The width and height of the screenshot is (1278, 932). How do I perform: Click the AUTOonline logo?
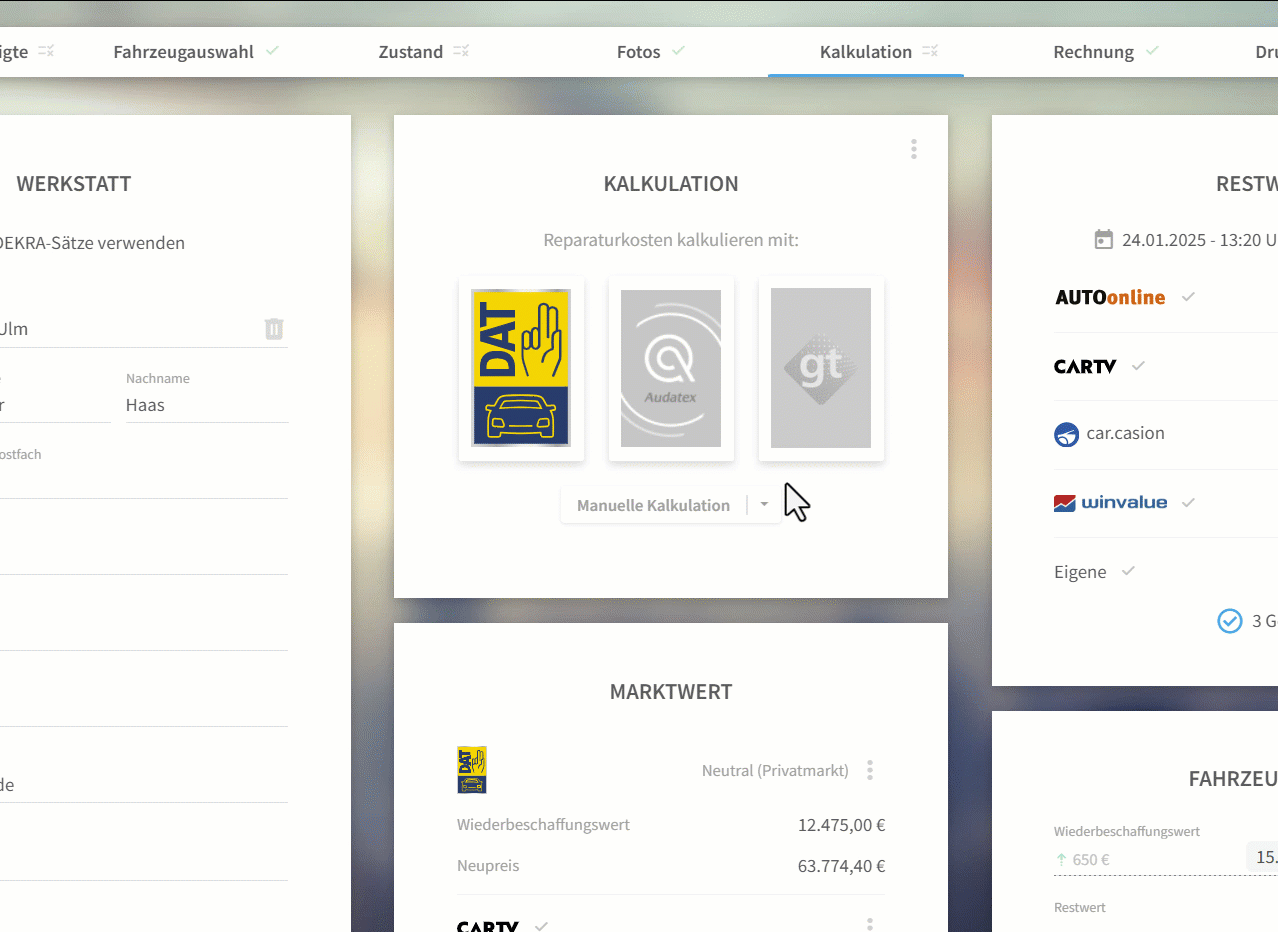(1110, 297)
